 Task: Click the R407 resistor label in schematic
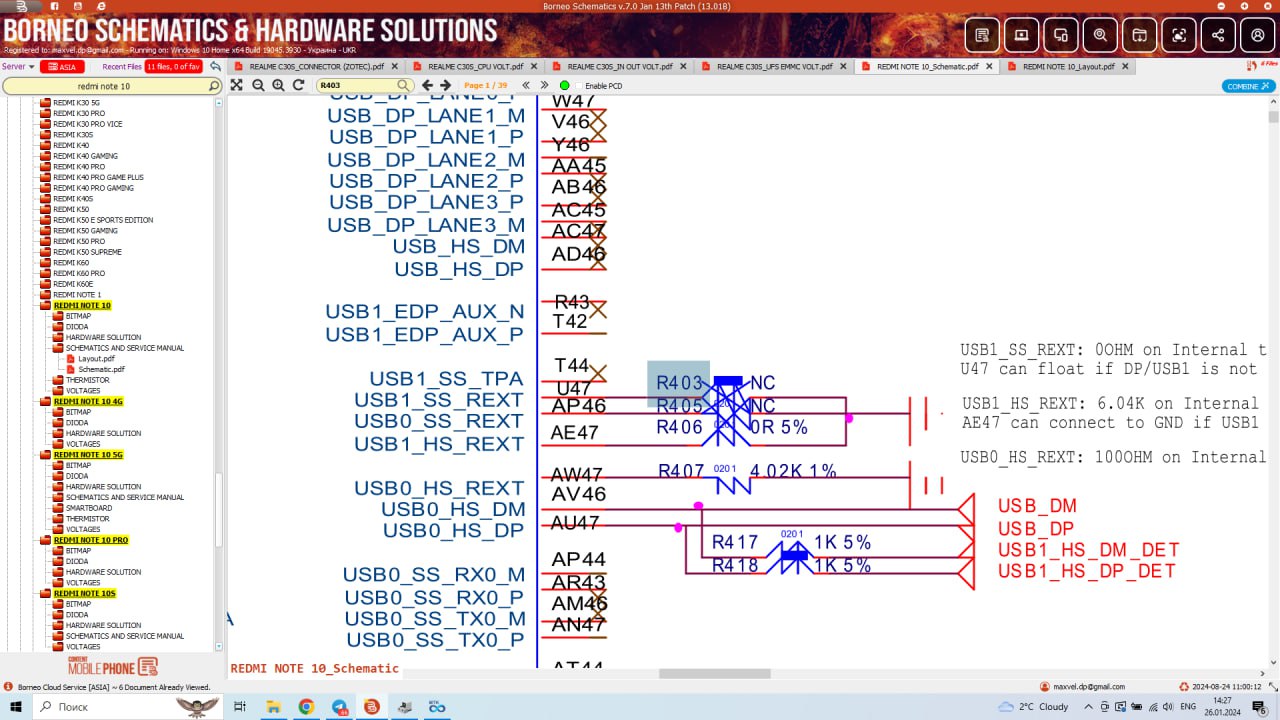pos(681,471)
